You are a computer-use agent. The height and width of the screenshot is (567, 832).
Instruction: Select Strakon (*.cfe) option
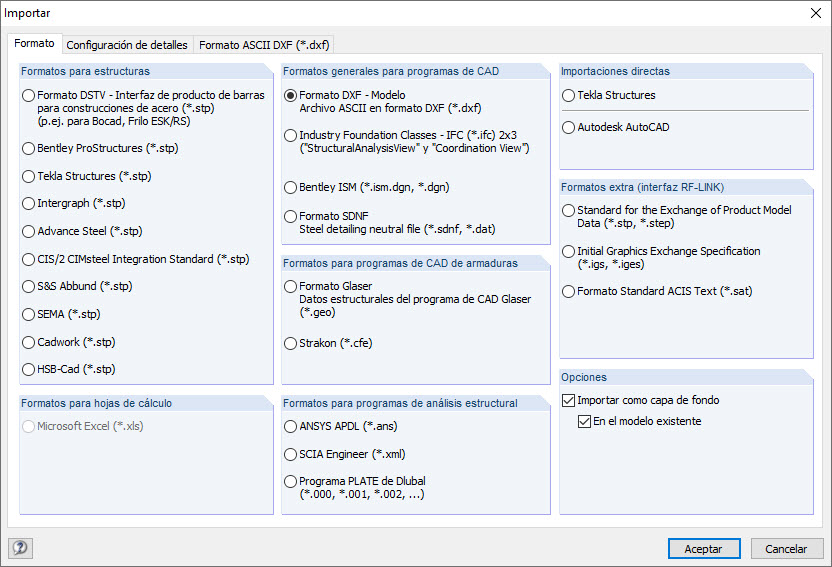tap(291, 343)
